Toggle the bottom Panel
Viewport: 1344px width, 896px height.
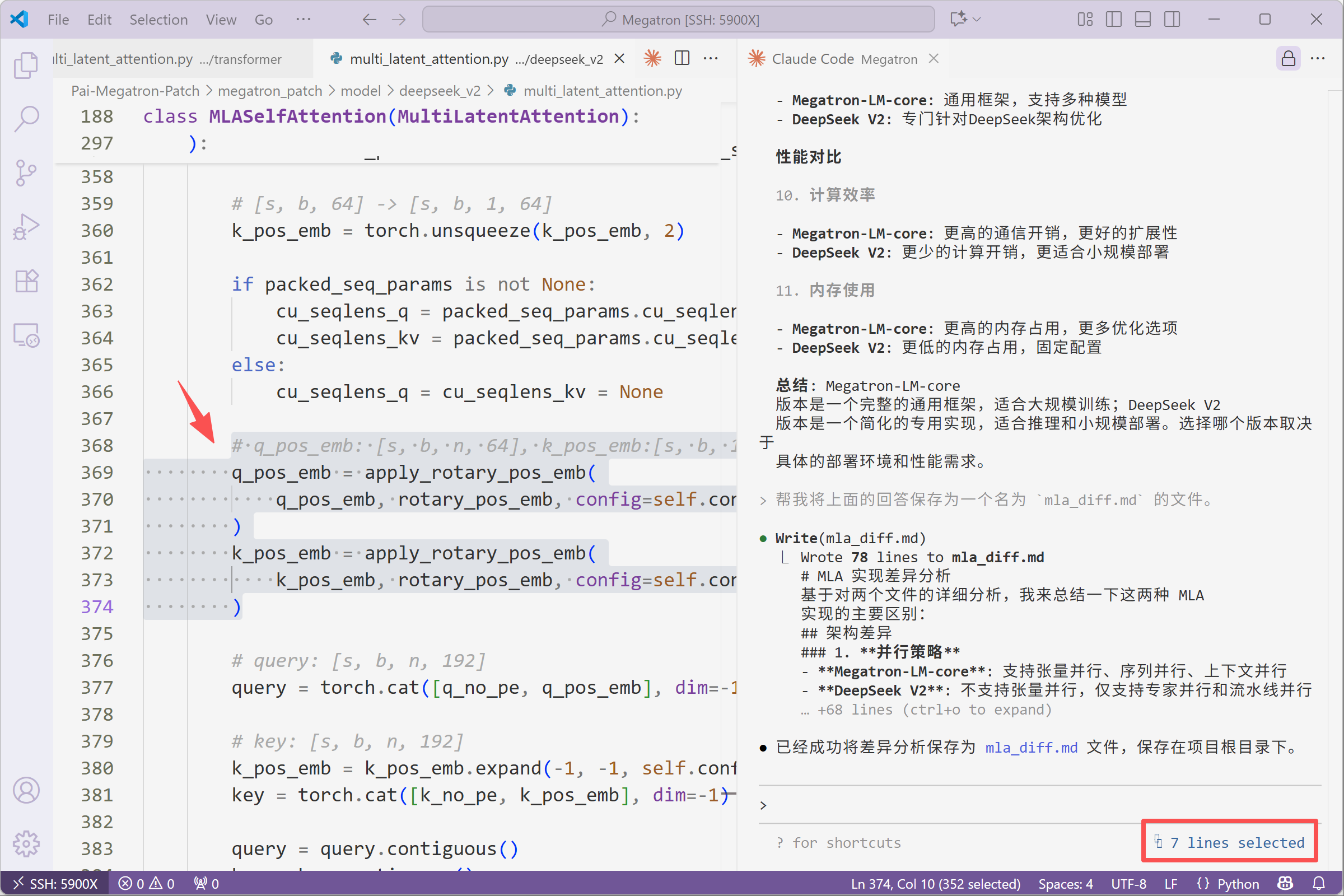click(1143, 20)
